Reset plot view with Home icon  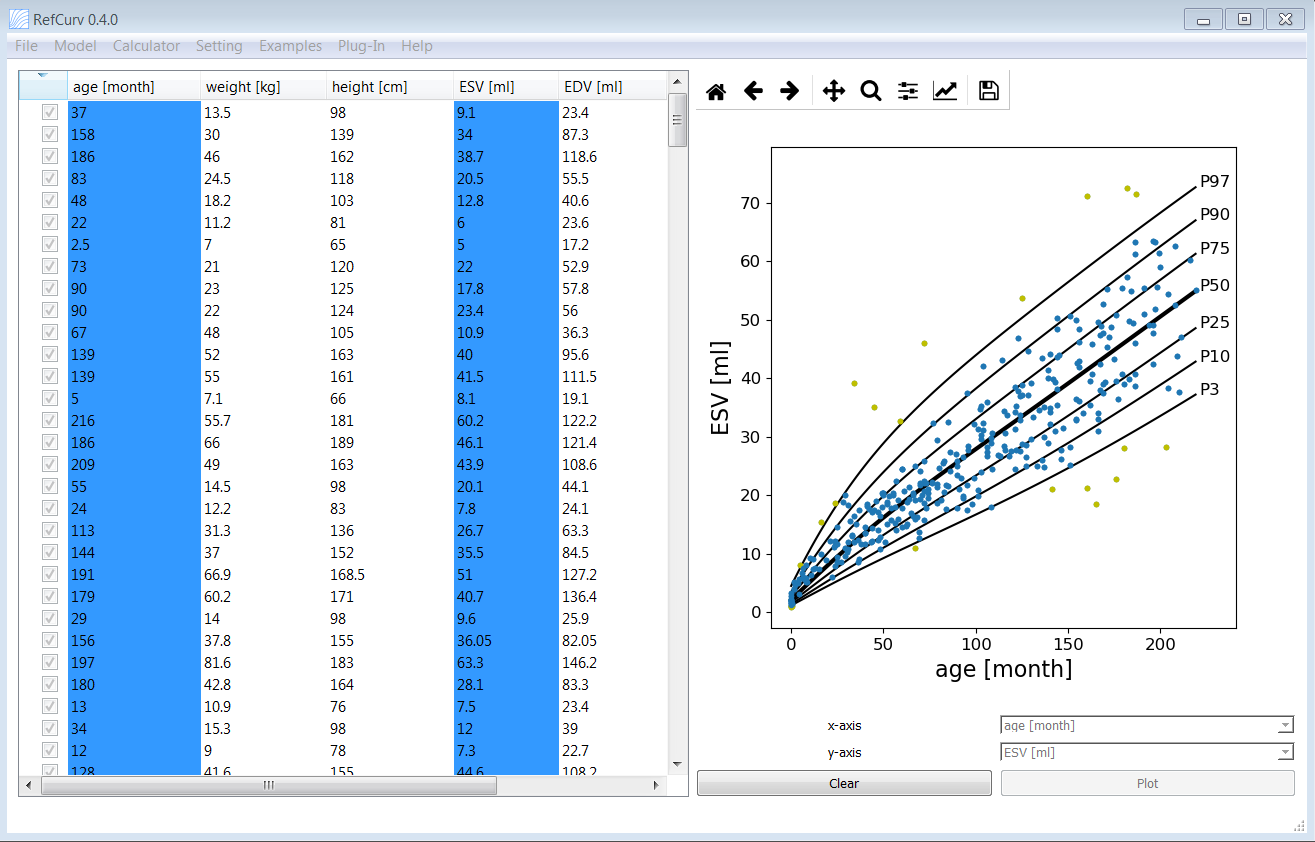pos(716,91)
